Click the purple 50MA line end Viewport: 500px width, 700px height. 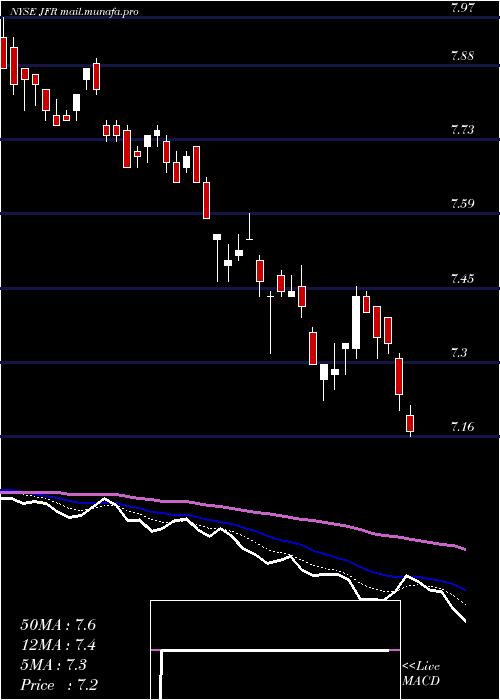click(x=464, y=549)
